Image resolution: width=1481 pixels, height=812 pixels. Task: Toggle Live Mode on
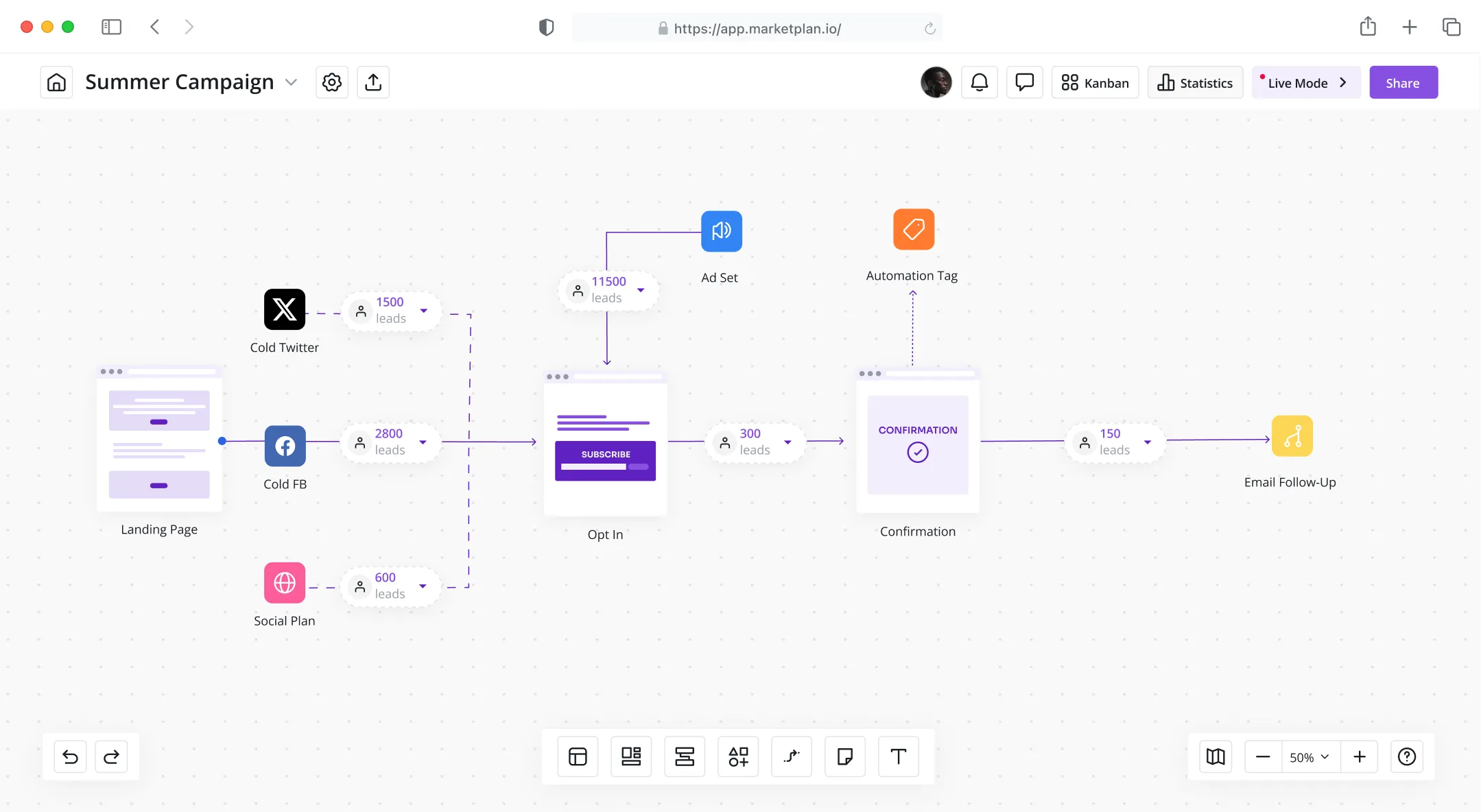pos(1305,83)
